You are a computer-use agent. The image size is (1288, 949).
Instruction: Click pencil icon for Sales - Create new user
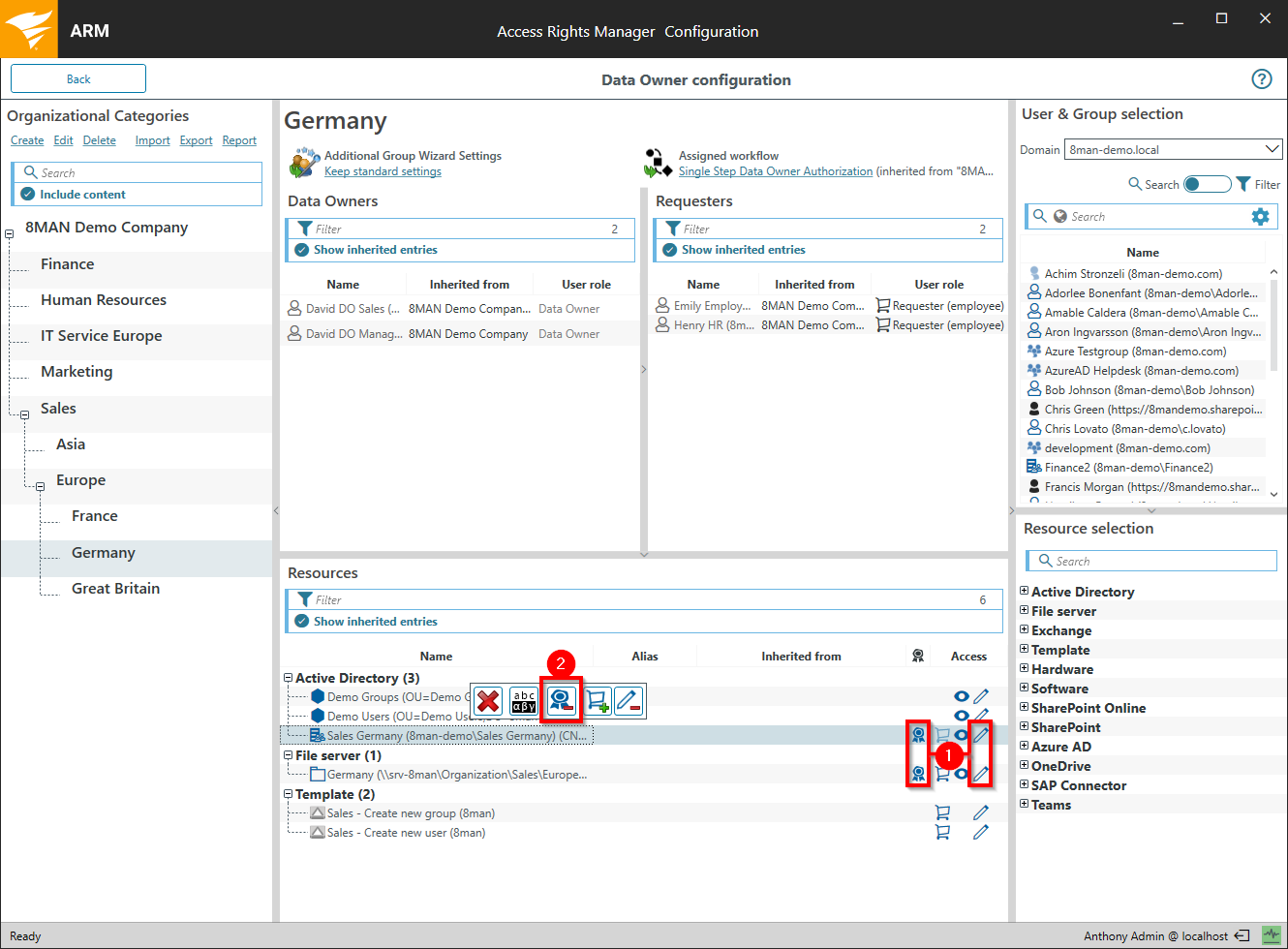click(x=981, y=832)
